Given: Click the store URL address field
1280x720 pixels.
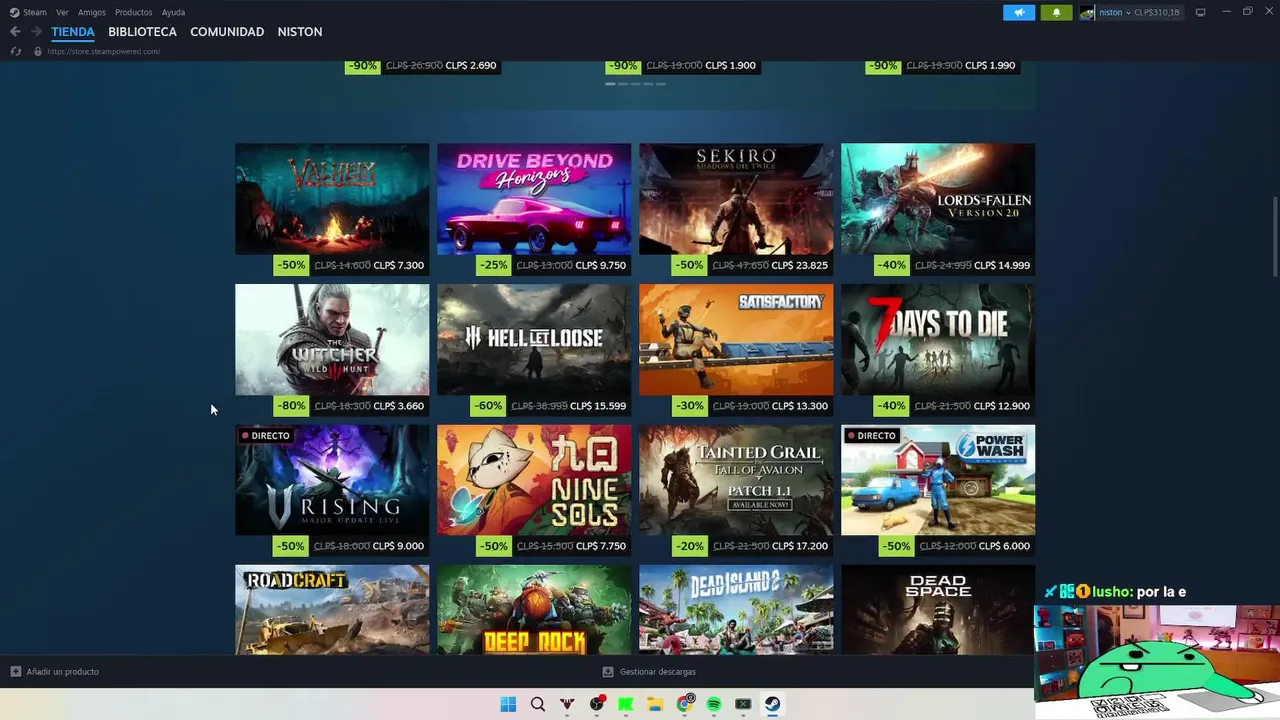Looking at the screenshot, I should coord(103,51).
